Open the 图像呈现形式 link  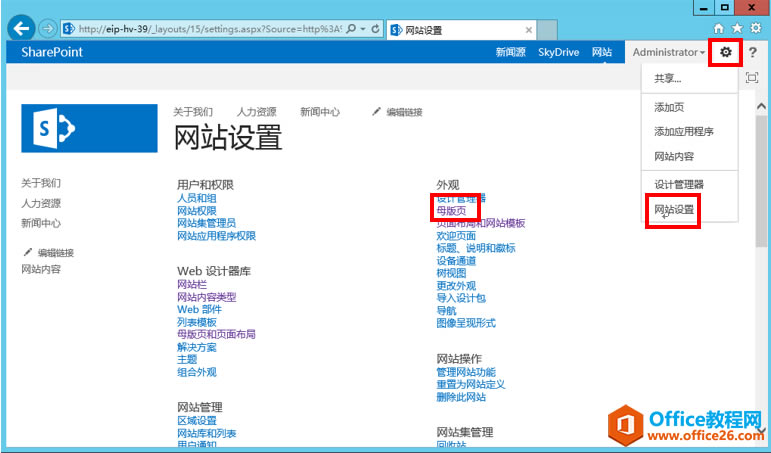466,323
